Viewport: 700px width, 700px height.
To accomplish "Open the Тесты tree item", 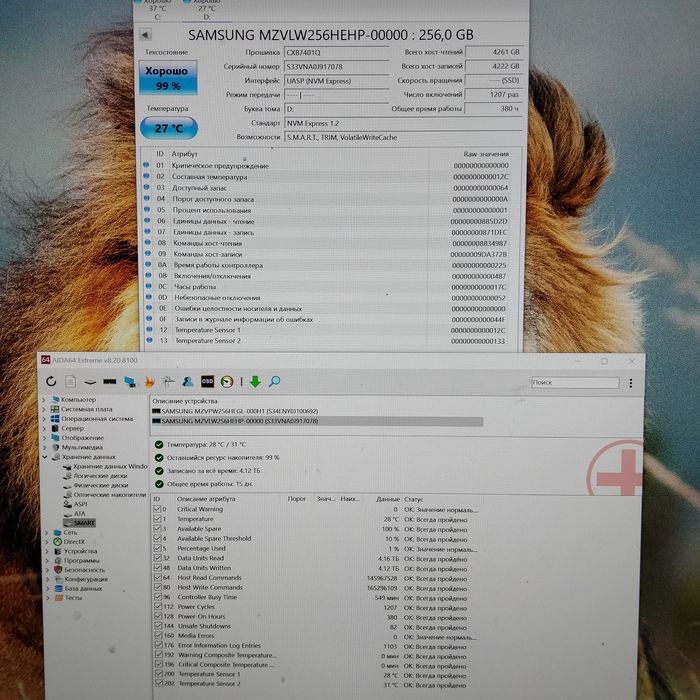I will pyautogui.click(x=74, y=597).
